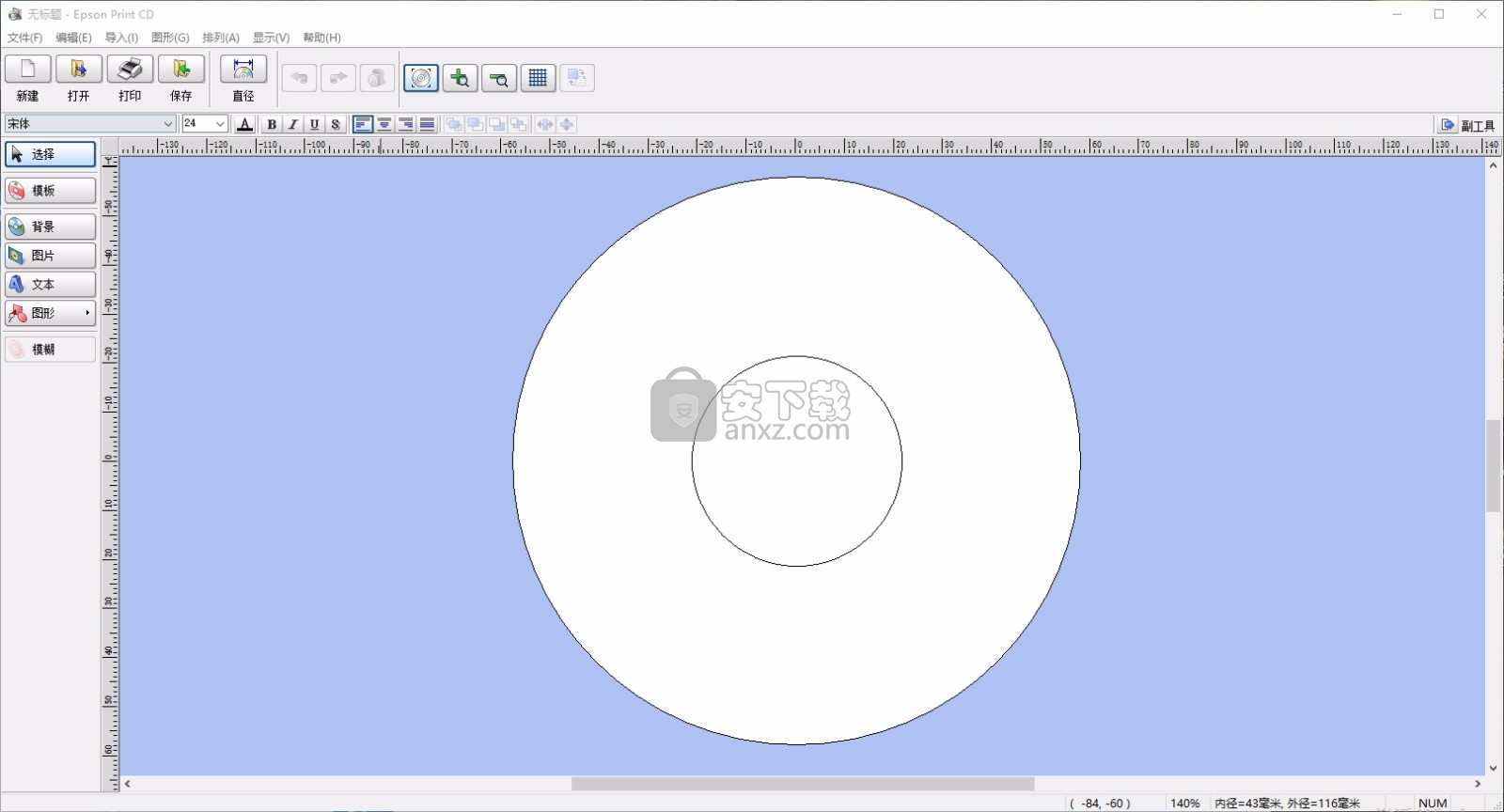Image resolution: width=1504 pixels, height=812 pixels.
Task: Toggle shadow S text style
Action: tap(336, 124)
